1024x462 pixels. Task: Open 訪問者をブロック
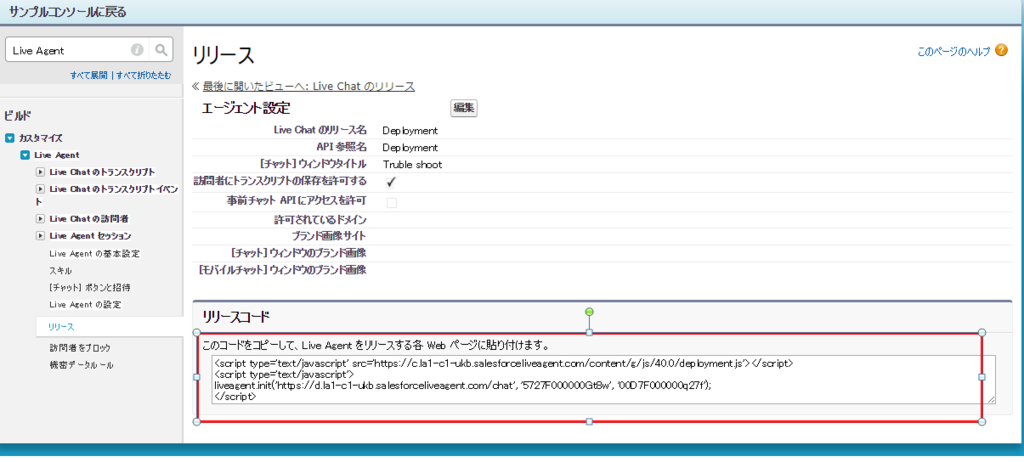click(x=80, y=348)
